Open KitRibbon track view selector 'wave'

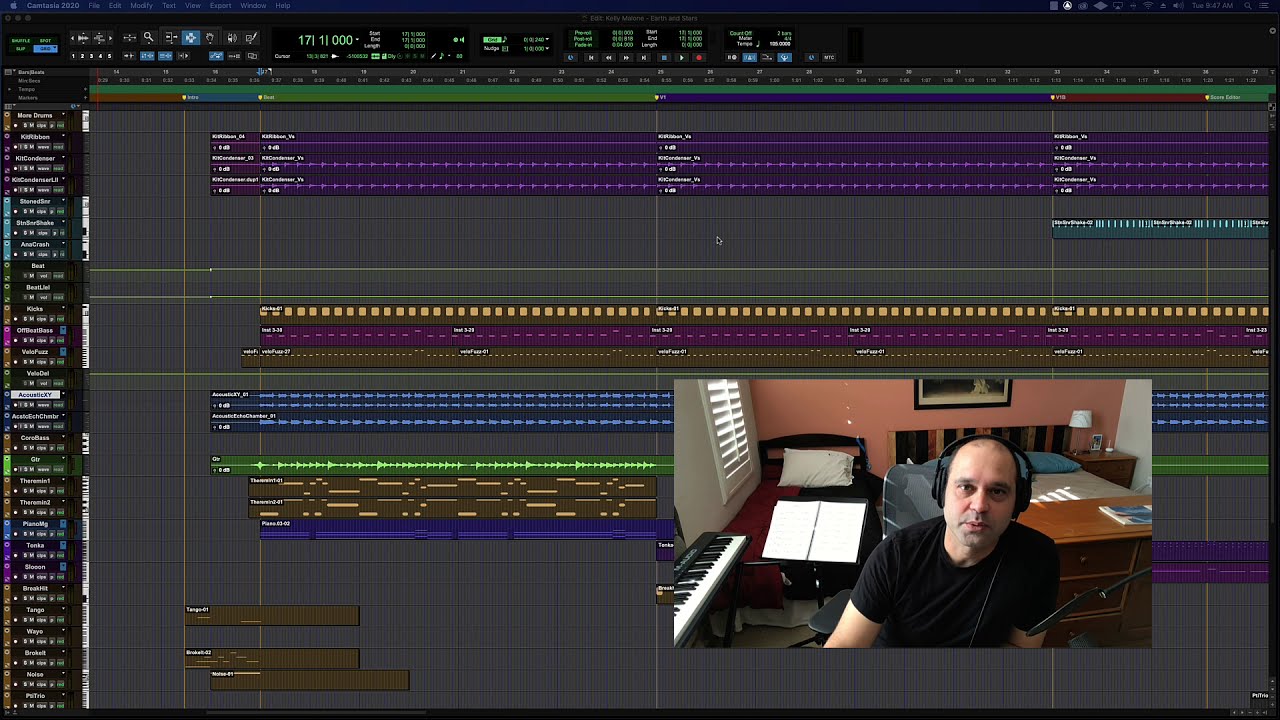pyautogui.click(x=44, y=147)
